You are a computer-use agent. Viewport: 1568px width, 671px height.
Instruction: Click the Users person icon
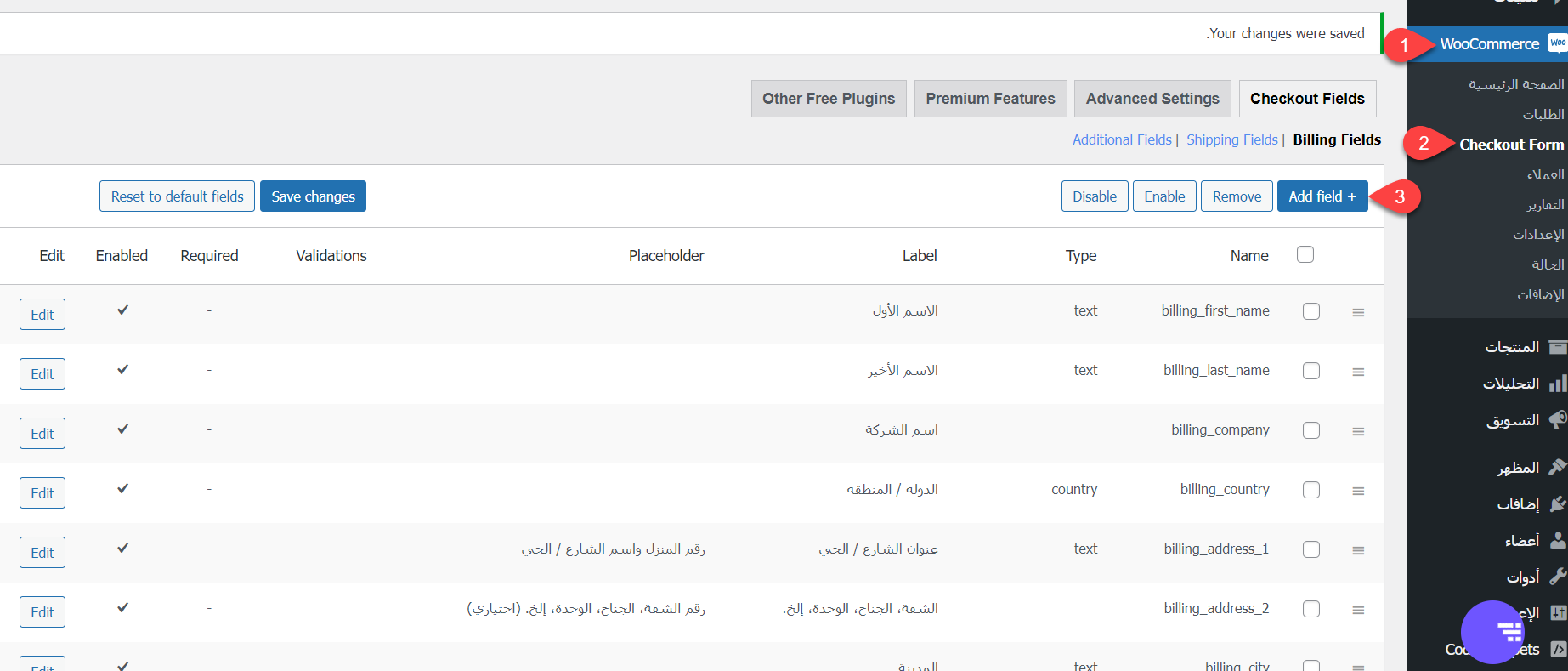pos(1557,541)
